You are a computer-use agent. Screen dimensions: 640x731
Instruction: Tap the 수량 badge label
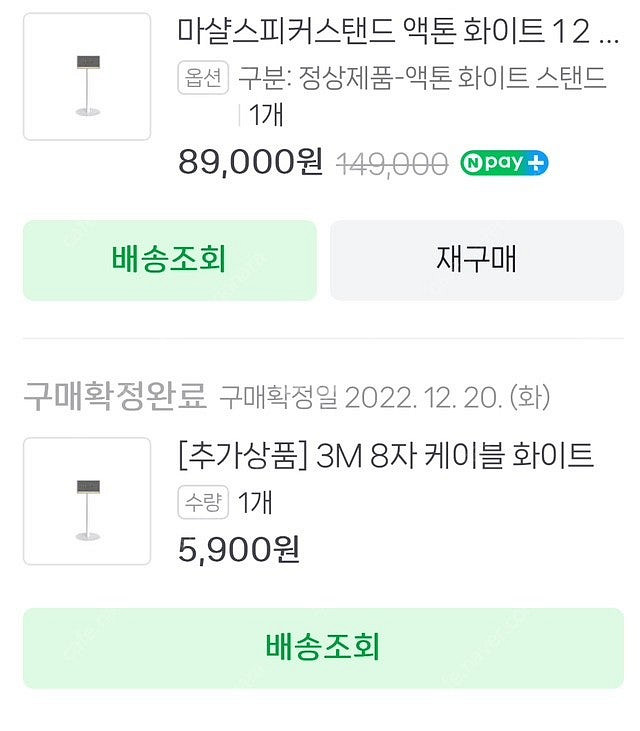tap(204, 503)
